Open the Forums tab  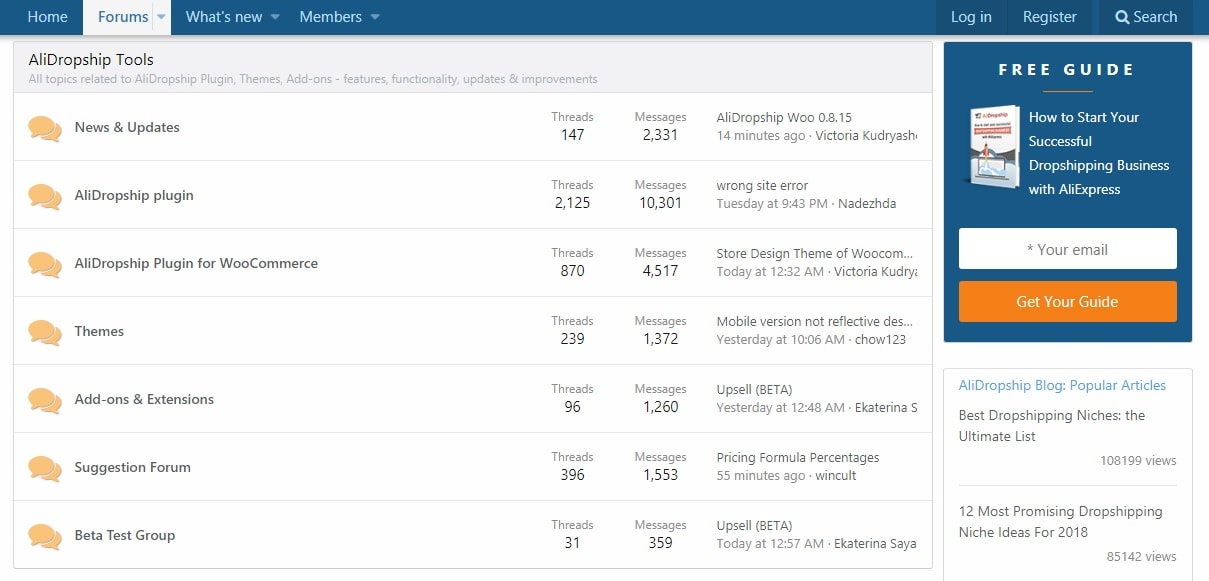[x=123, y=17]
